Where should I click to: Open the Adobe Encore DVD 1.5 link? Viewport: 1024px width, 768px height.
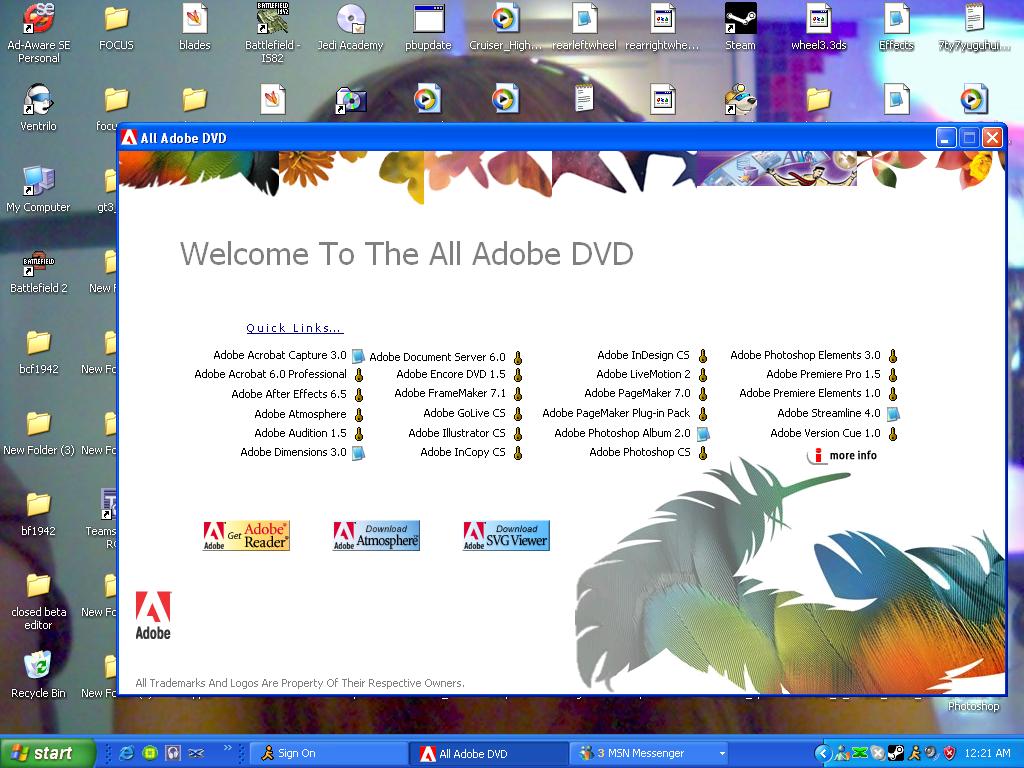click(451, 374)
